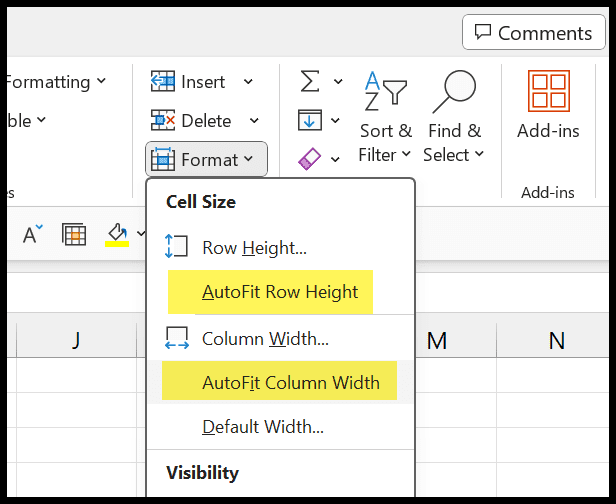
Task: Collapse the Format dropdown button
Action: click(x=206, y=159)
